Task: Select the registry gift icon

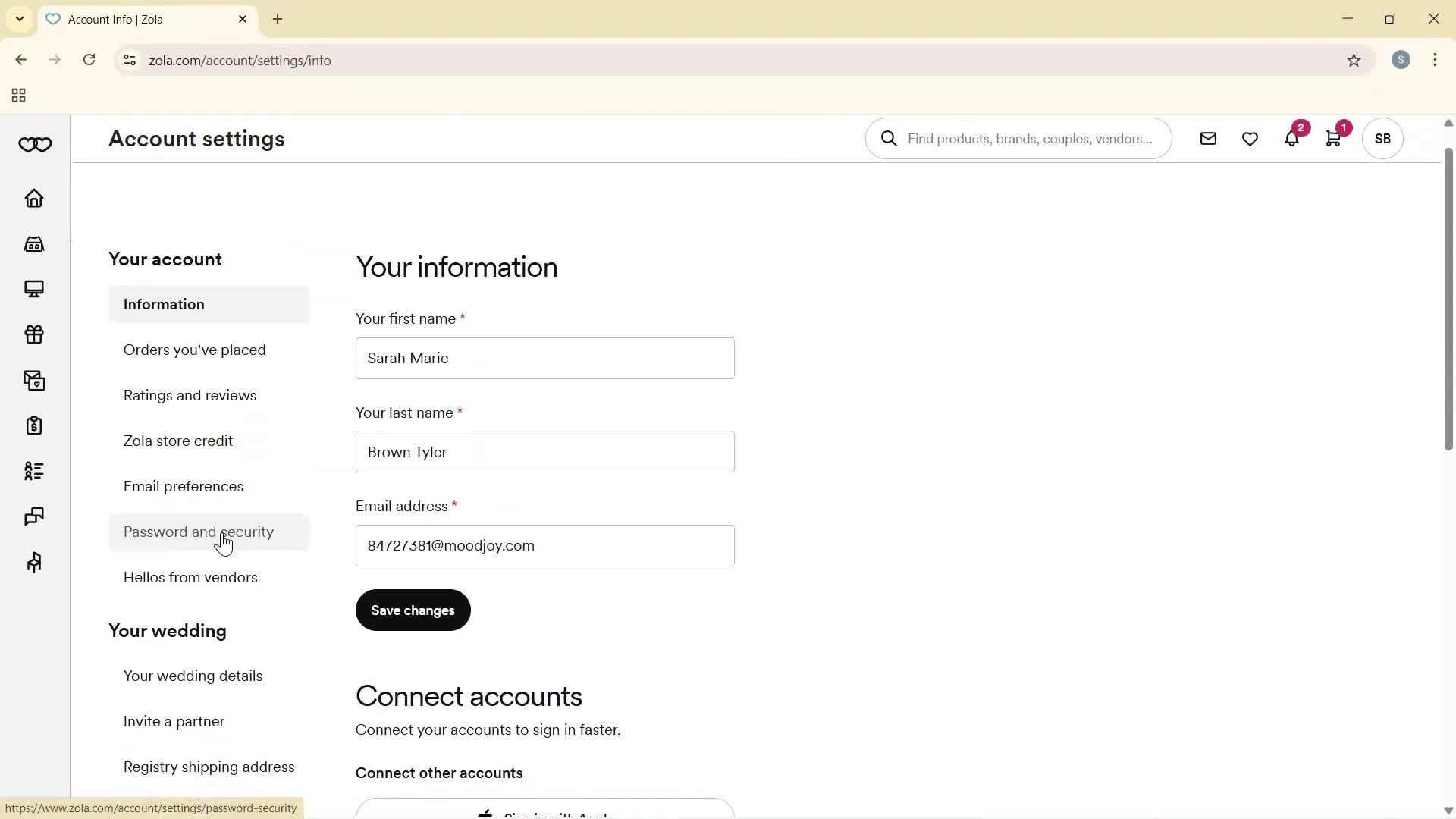Action: 34,334
